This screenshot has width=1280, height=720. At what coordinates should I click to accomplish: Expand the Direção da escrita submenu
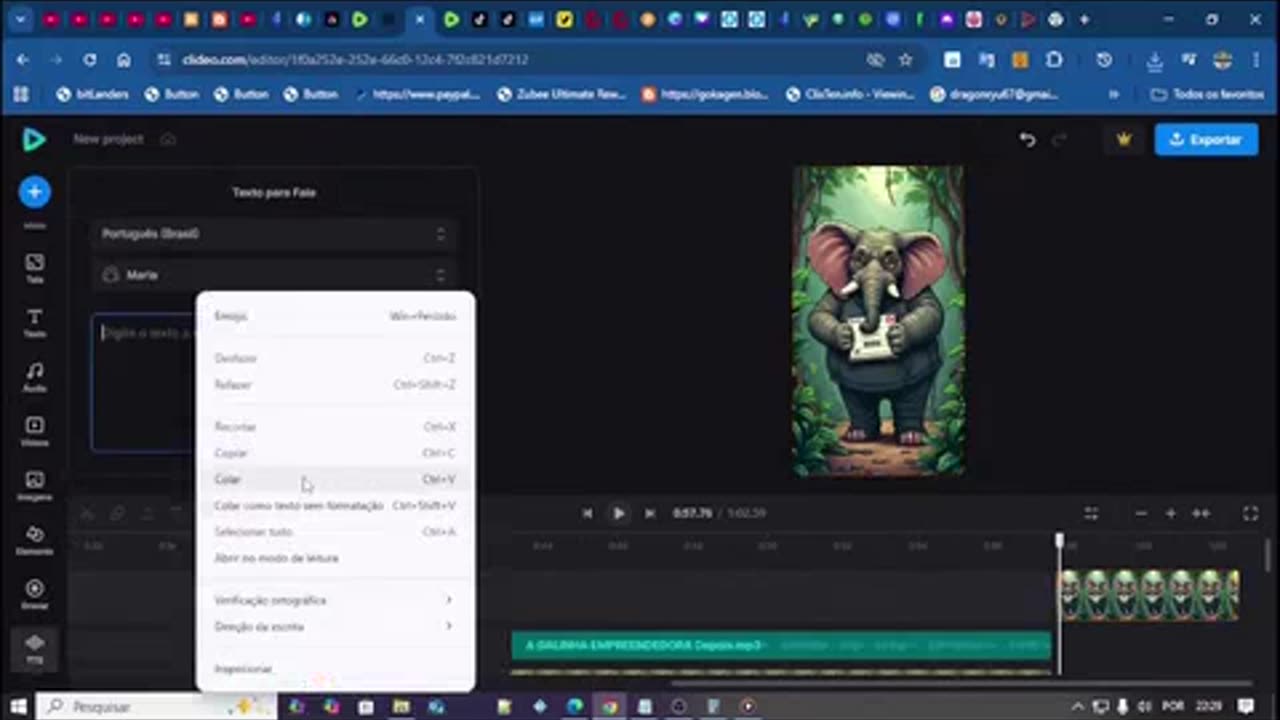[335, 626]
